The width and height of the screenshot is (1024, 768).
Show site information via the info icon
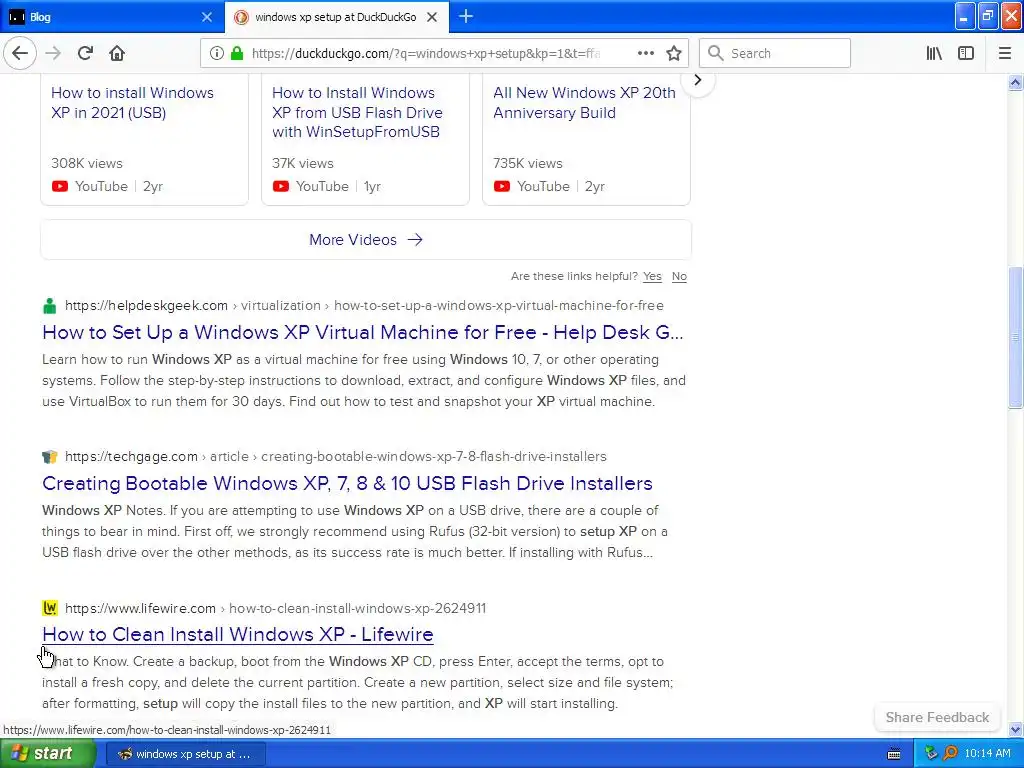click(217, 54)
